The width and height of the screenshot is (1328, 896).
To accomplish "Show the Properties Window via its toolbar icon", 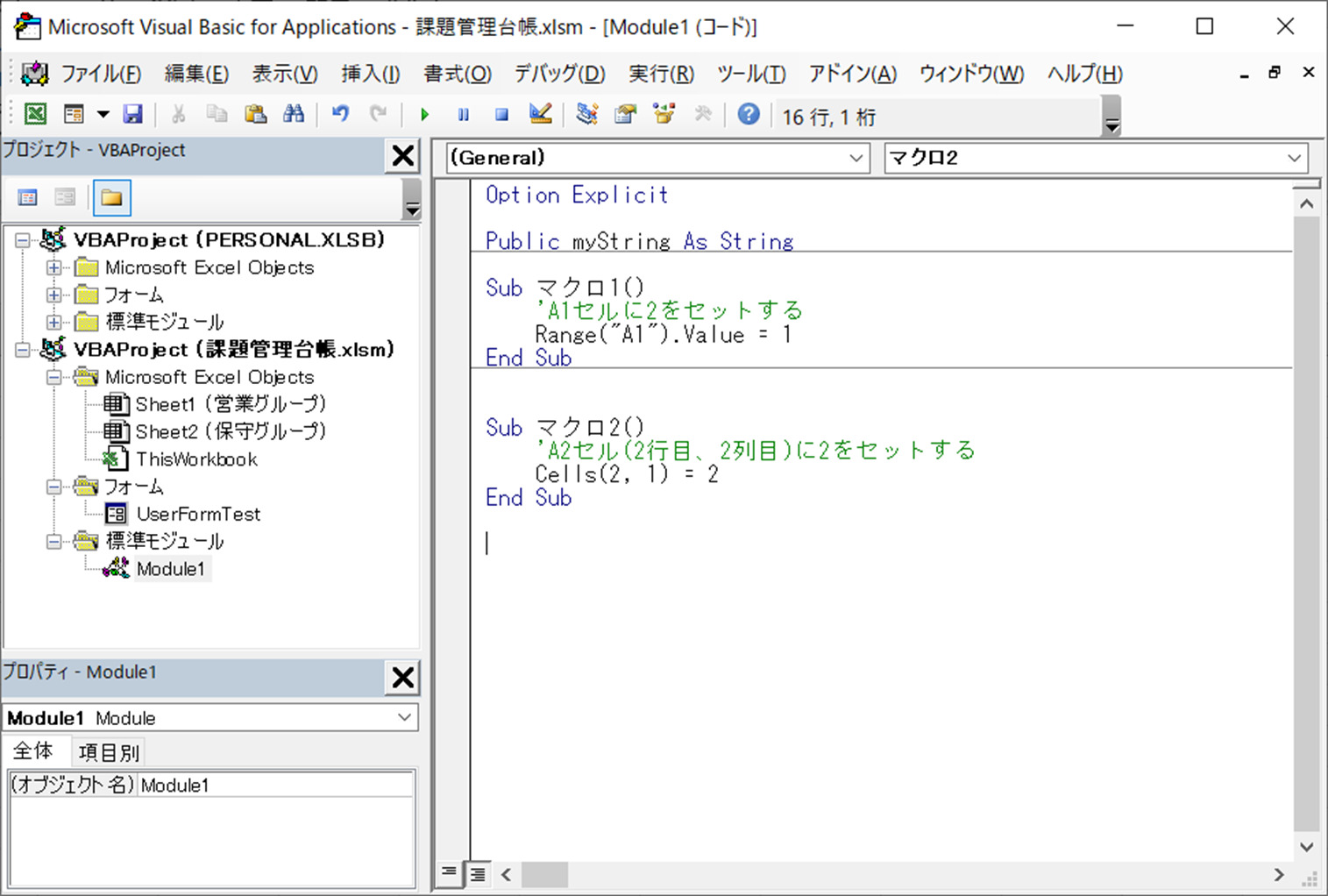I will pos(625,114).
